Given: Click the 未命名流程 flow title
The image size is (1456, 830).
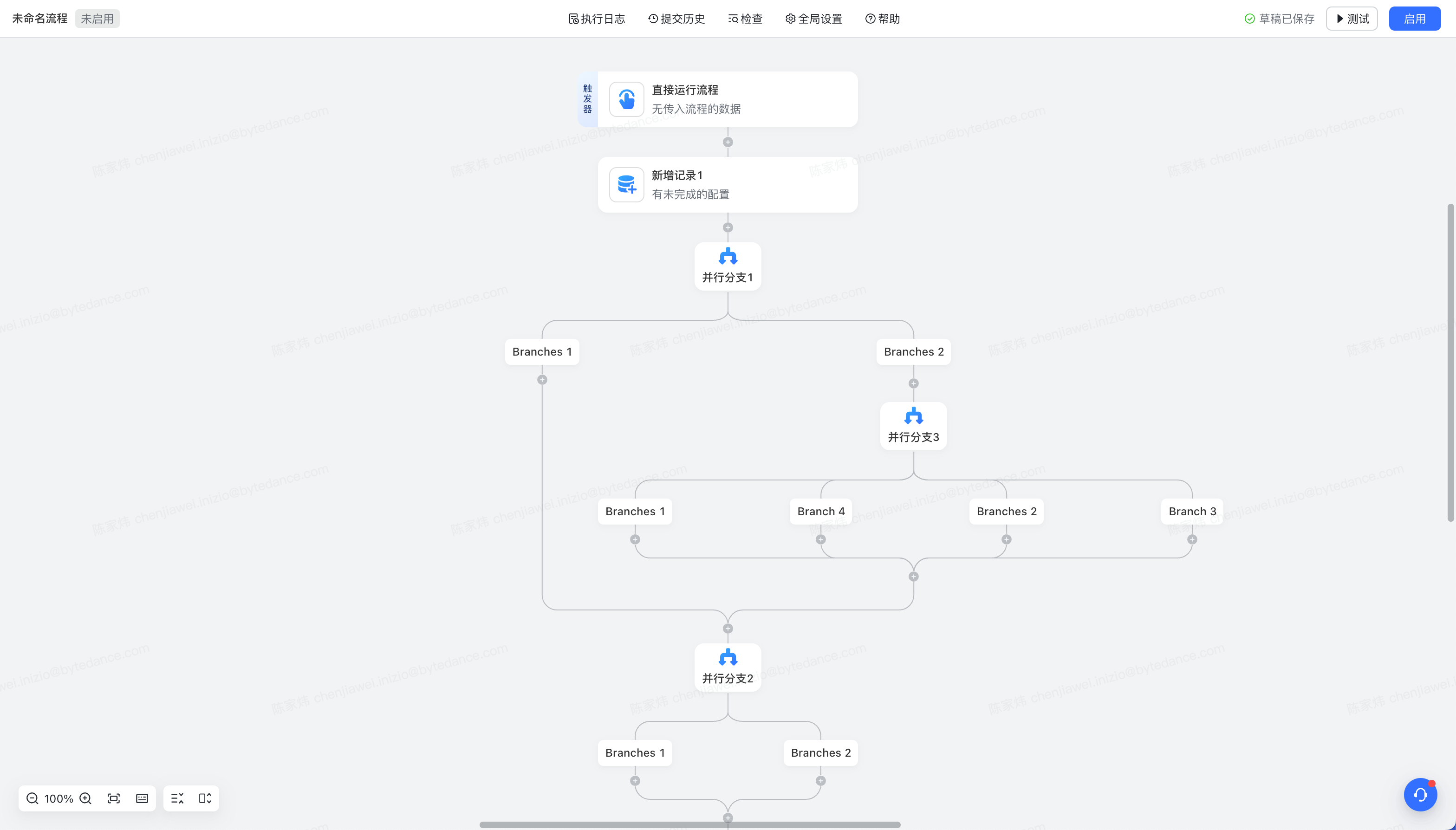Looking at the screenshot, I should 40,19.
